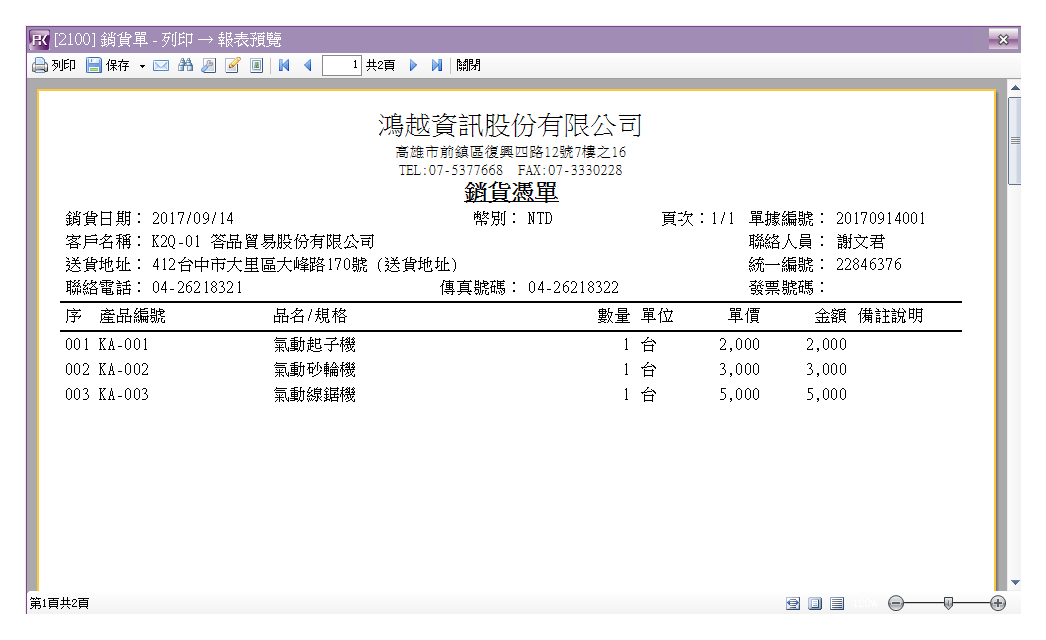The width and height of the screenshot is (1046, 640).
Task: Click the document number 20170914001
Action: [881, 218]
